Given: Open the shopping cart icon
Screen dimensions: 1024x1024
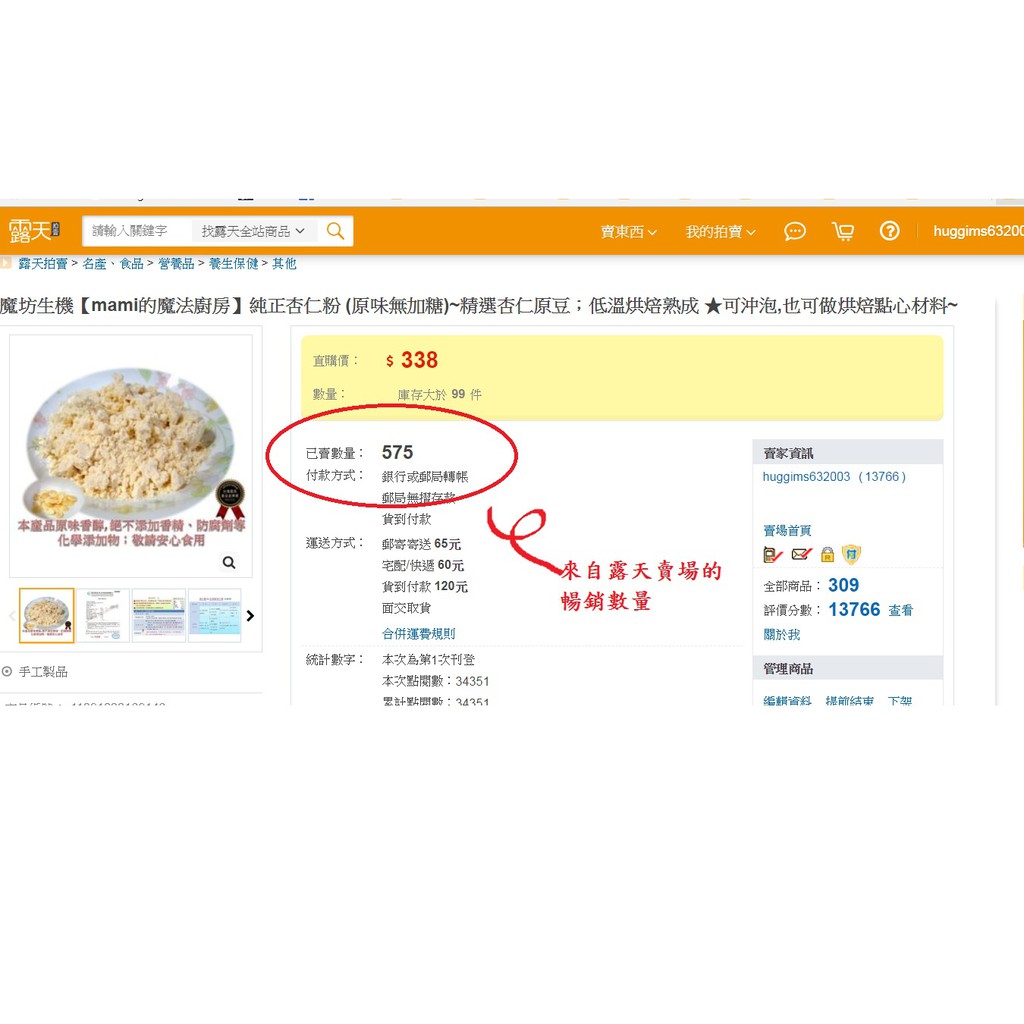Looking at the screenshot, I should (x=842, y=231).
